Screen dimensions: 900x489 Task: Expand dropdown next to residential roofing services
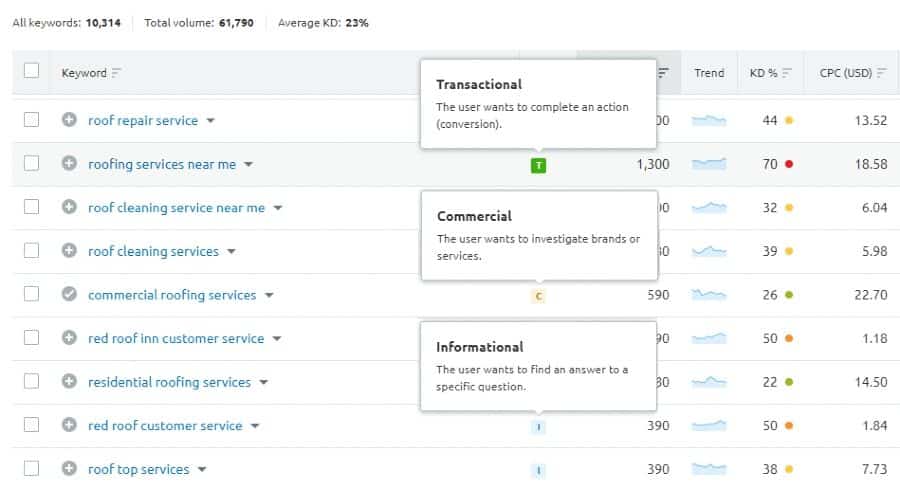(x=263, y=382)
